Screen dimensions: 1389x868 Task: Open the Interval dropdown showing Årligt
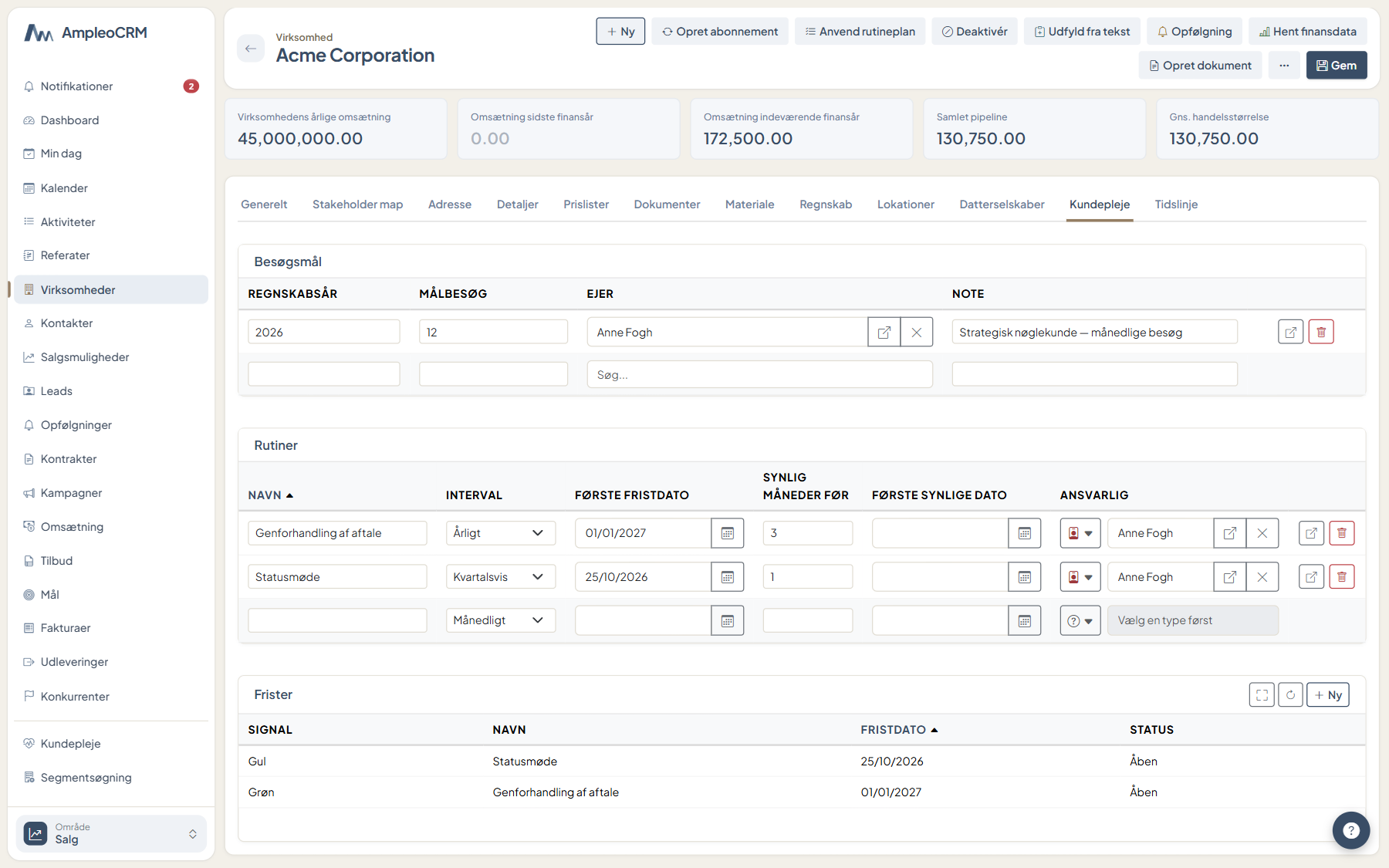pos(500,533)
